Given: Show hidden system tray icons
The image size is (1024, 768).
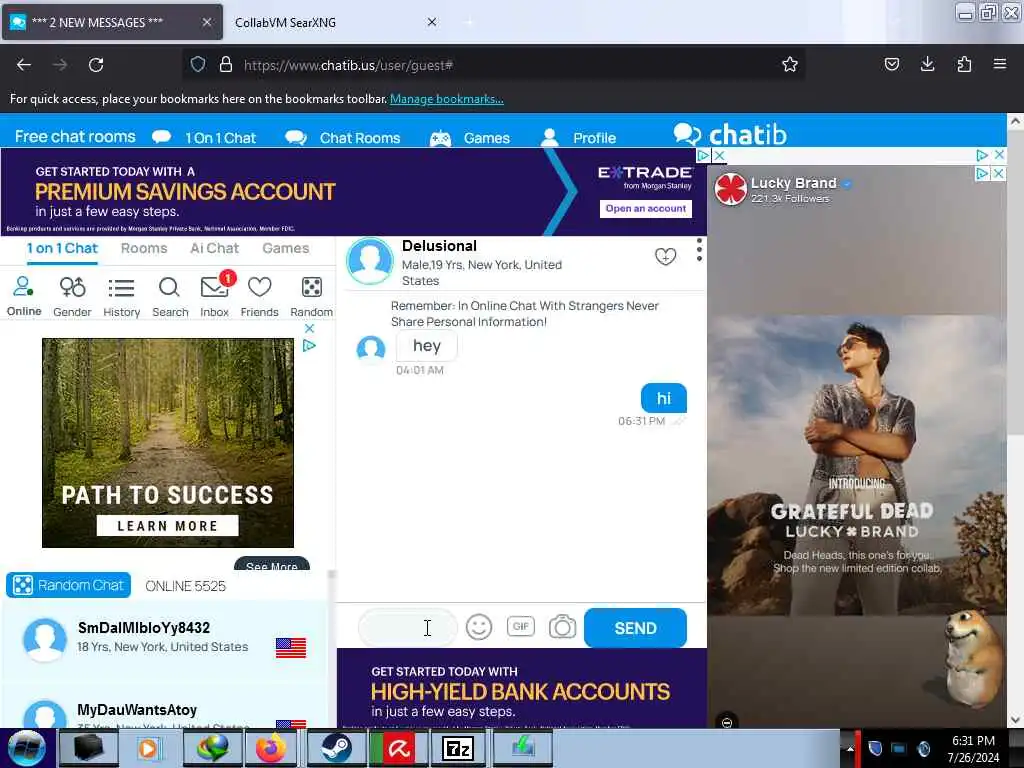Looking at the screenshot, I should [x=850, y=748].
